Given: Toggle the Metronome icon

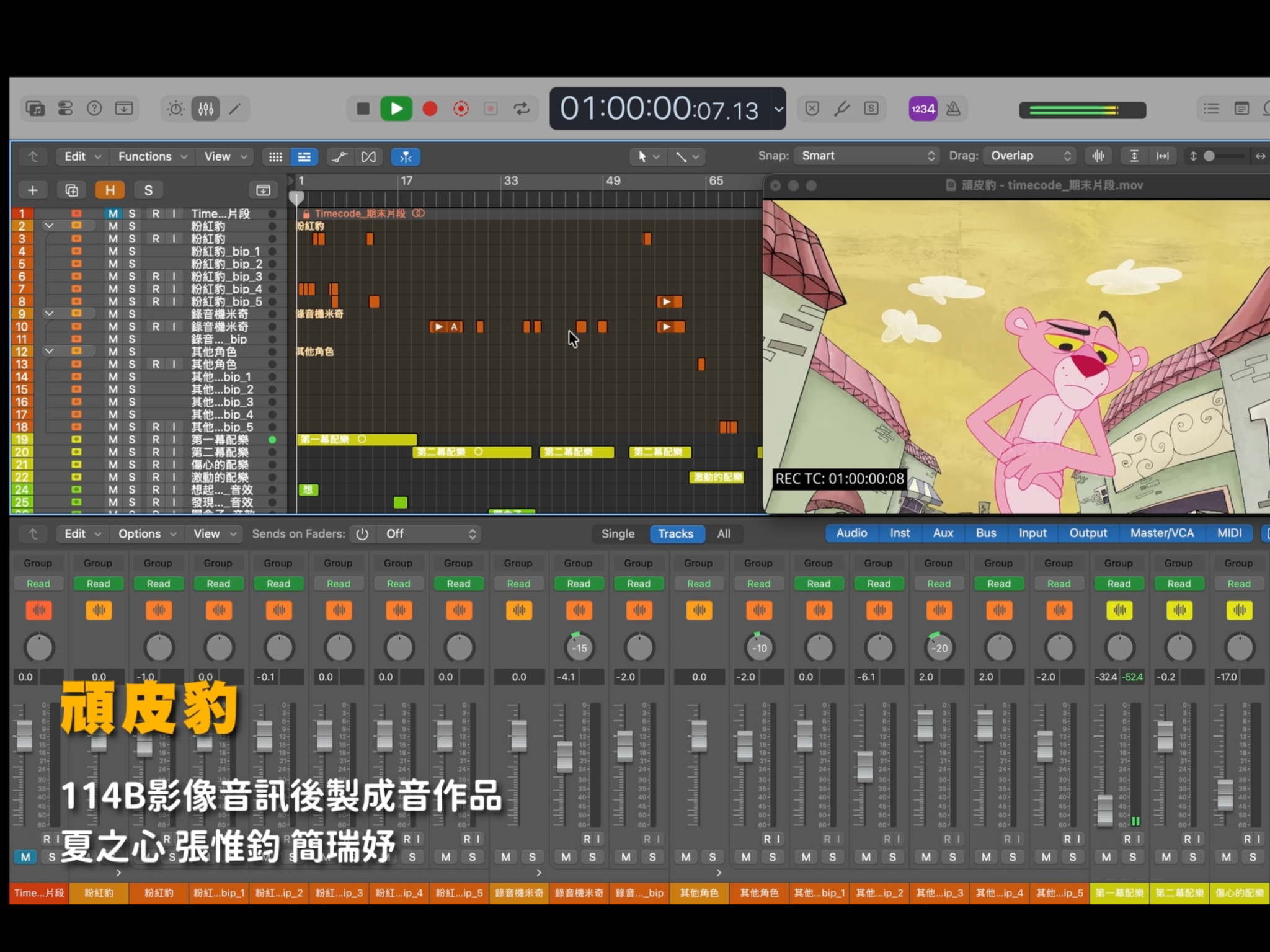Looking at the screenshot, I should coord(953,109).
